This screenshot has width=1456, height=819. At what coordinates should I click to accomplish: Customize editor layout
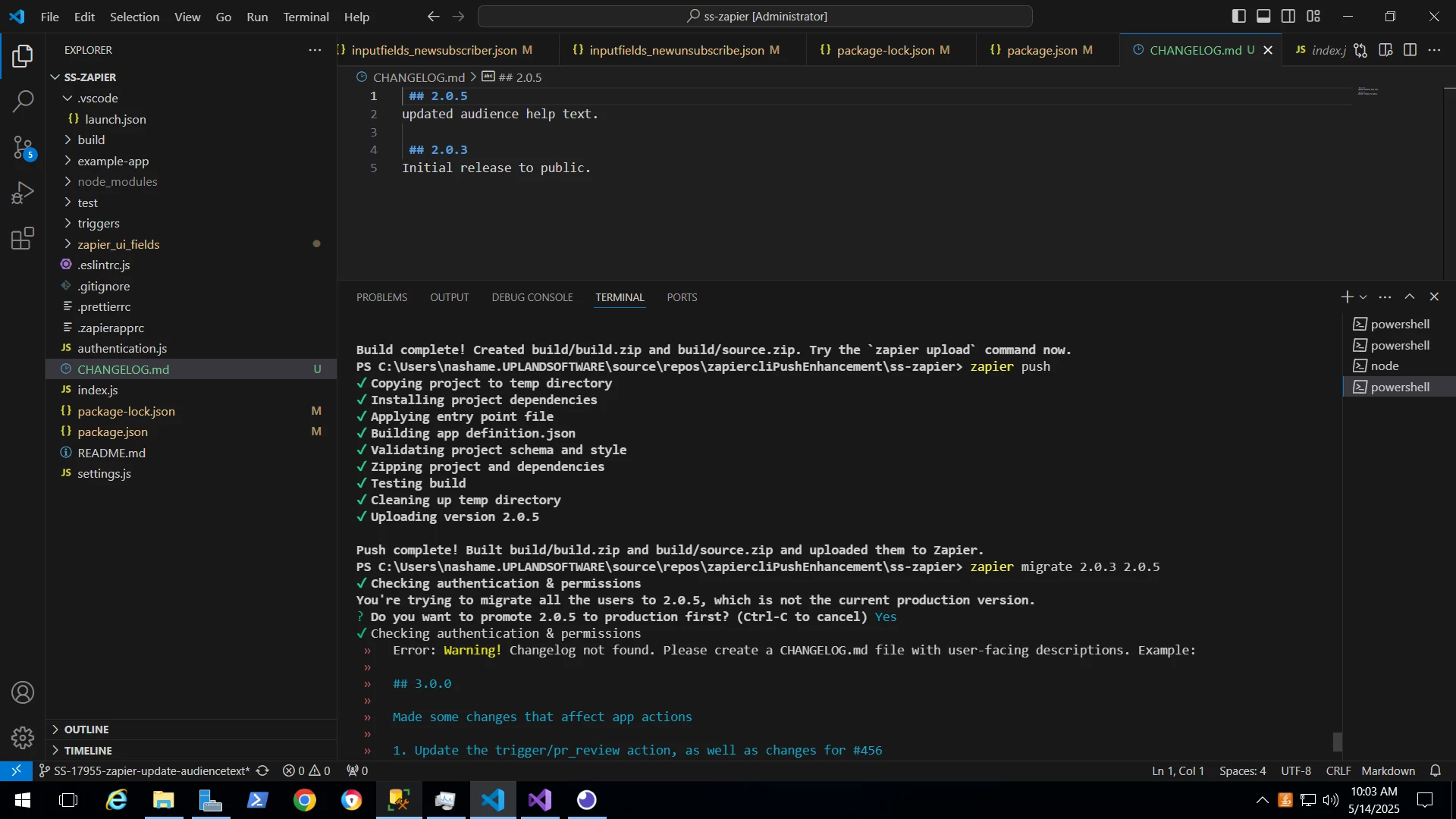pos(1313,16)
